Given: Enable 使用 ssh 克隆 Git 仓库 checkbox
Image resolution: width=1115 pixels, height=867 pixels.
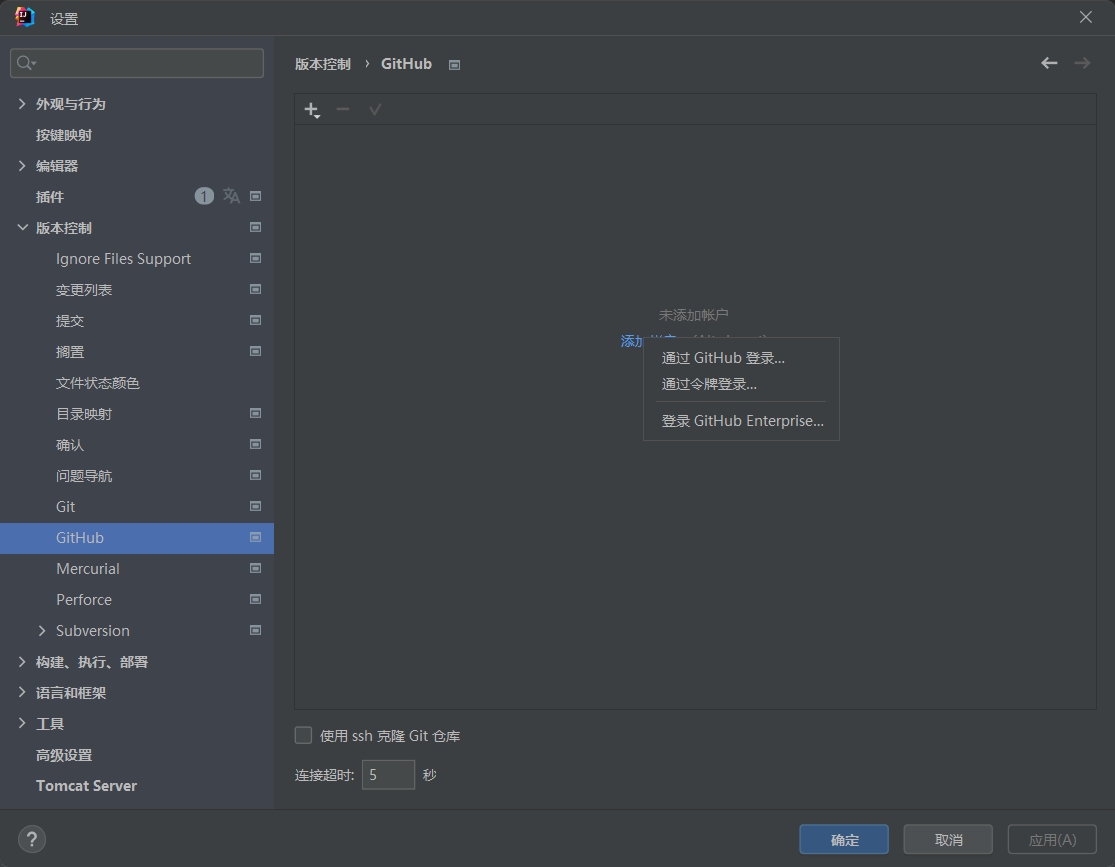Looking at the screenshot, I should 304,735.
